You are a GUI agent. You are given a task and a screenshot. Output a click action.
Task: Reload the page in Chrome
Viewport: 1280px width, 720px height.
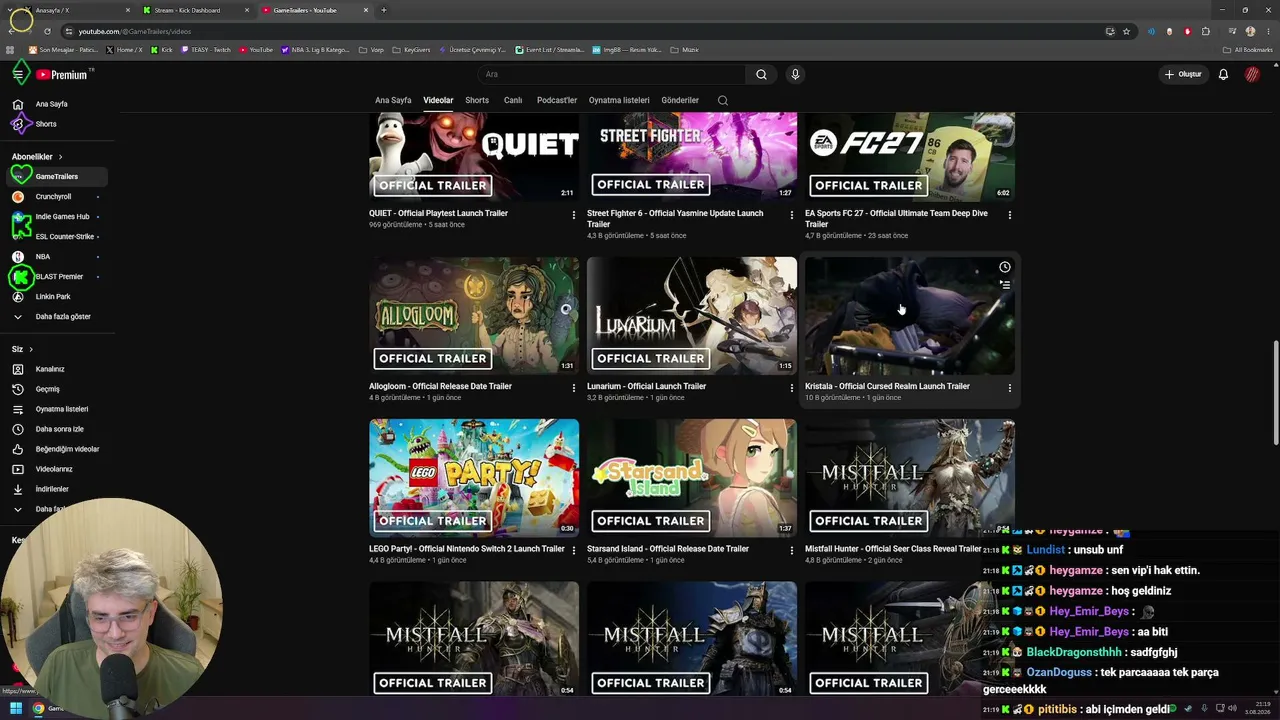(x=47, y=31)
